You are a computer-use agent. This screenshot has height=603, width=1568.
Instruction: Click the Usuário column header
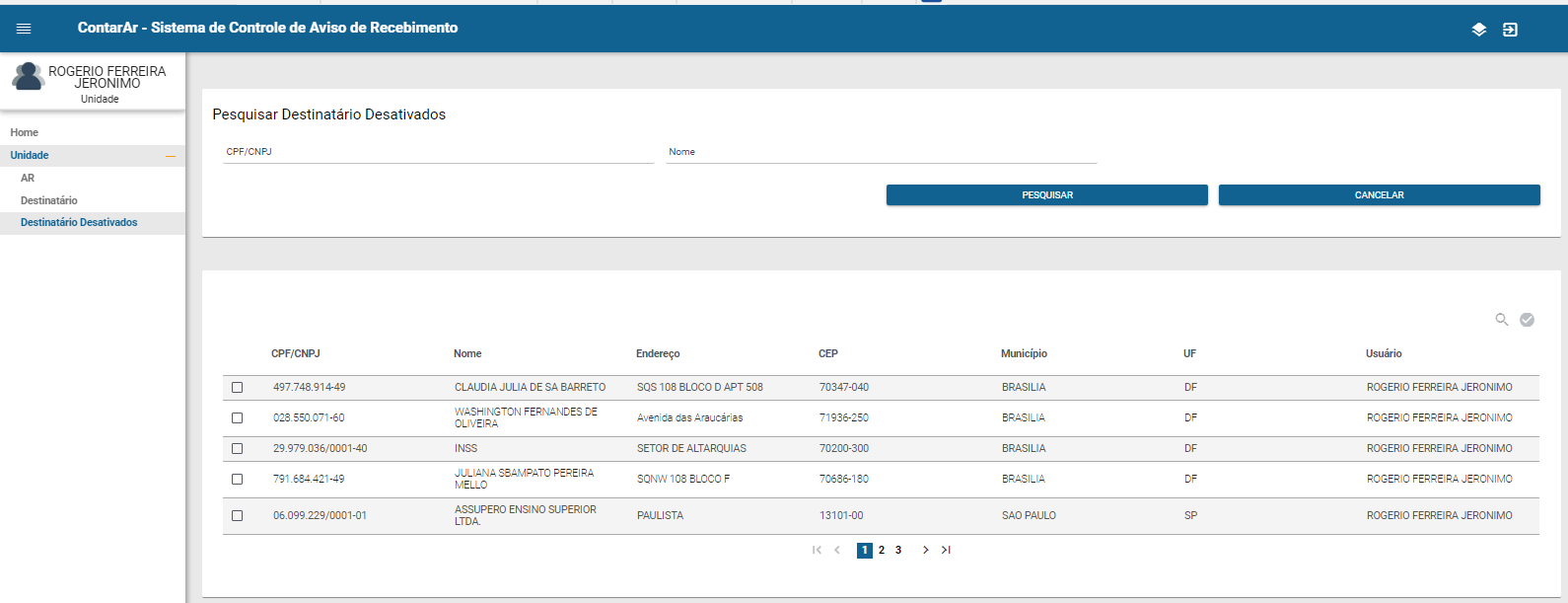(1384, 353)
